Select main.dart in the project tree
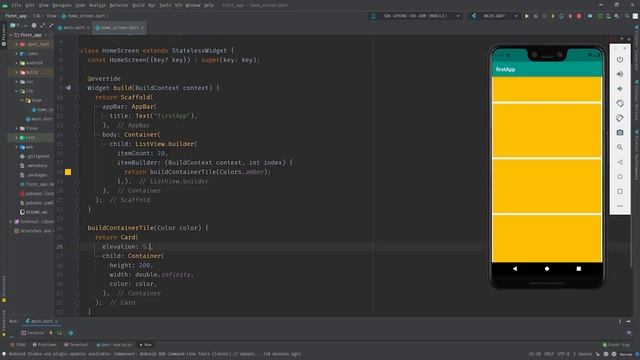640x360 pixels. [39, 119]
